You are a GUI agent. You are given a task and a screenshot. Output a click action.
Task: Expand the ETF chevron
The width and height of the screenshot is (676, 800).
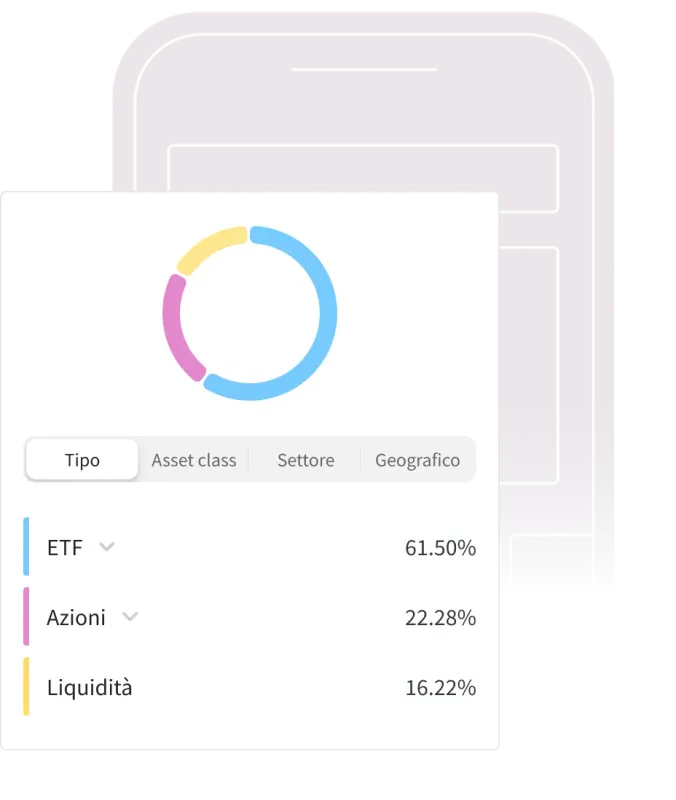pos(107,547)
